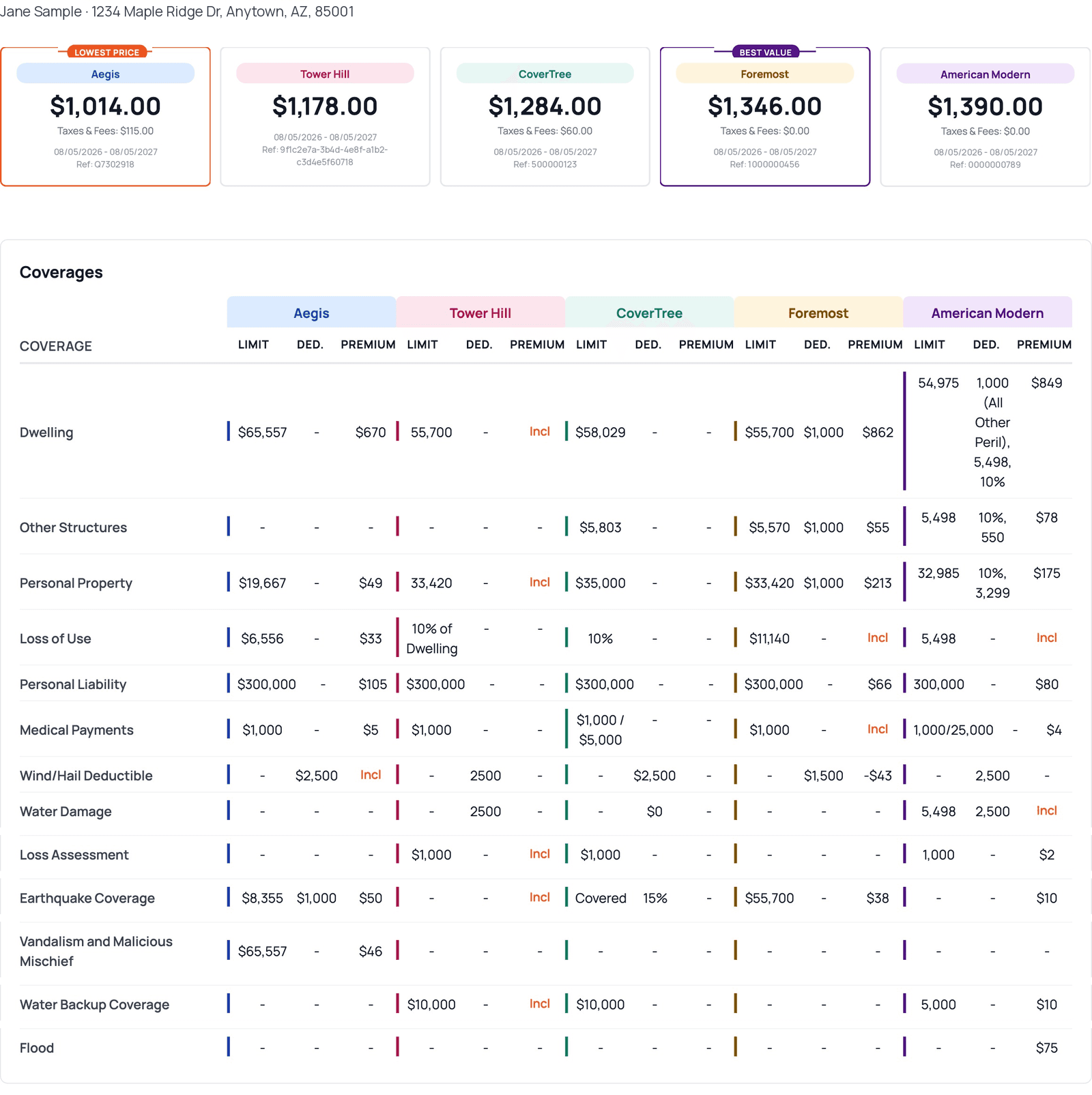Click the LOWEST PRICE badge

[106, 53]
